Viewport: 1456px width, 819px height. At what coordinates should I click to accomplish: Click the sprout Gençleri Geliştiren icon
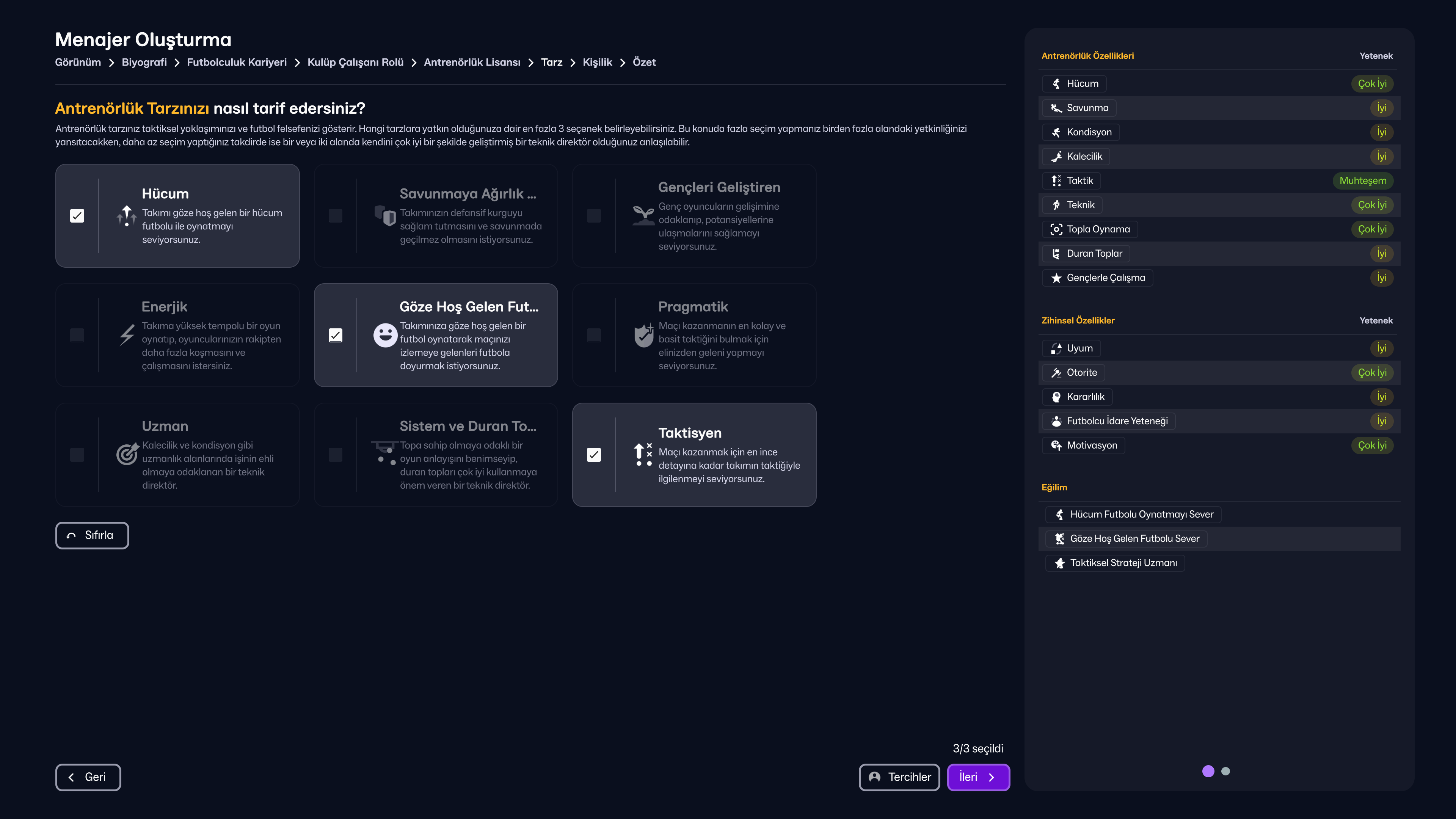pos(643,215)
